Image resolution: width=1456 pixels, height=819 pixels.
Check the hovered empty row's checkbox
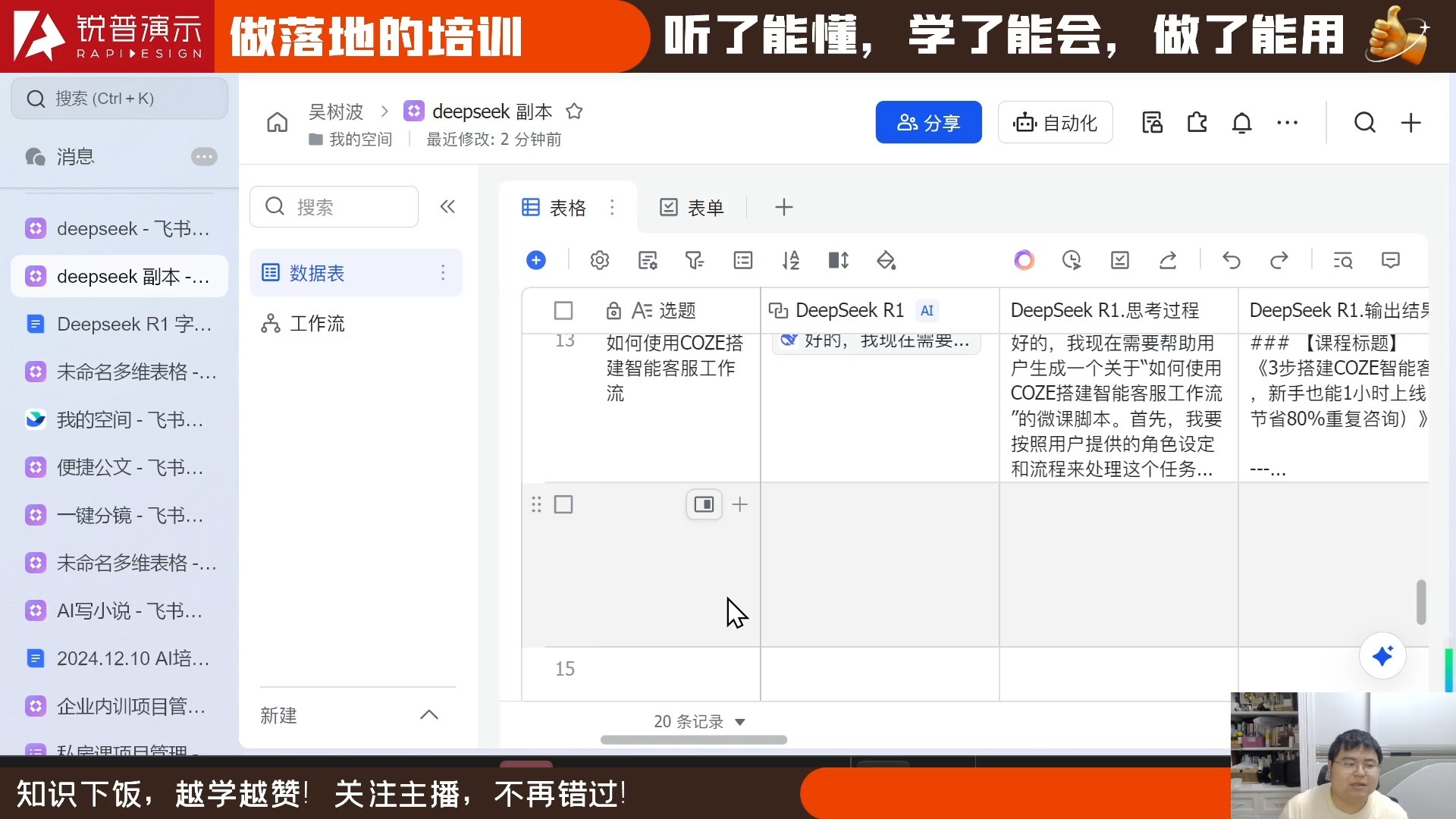563,504
